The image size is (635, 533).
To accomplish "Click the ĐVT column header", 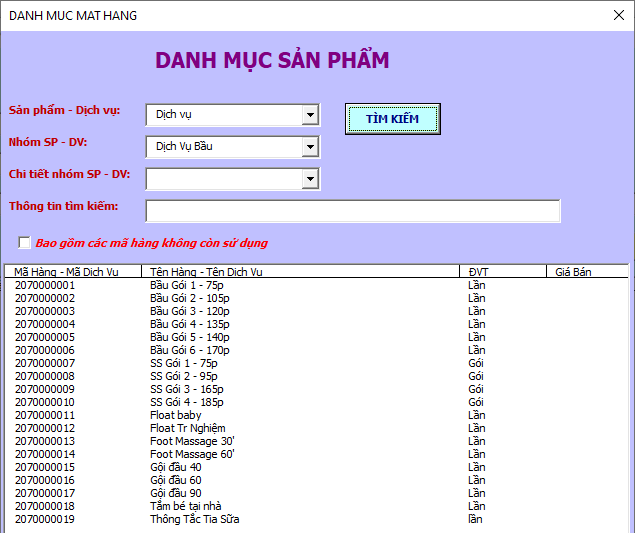I will (x=503, y=271).
